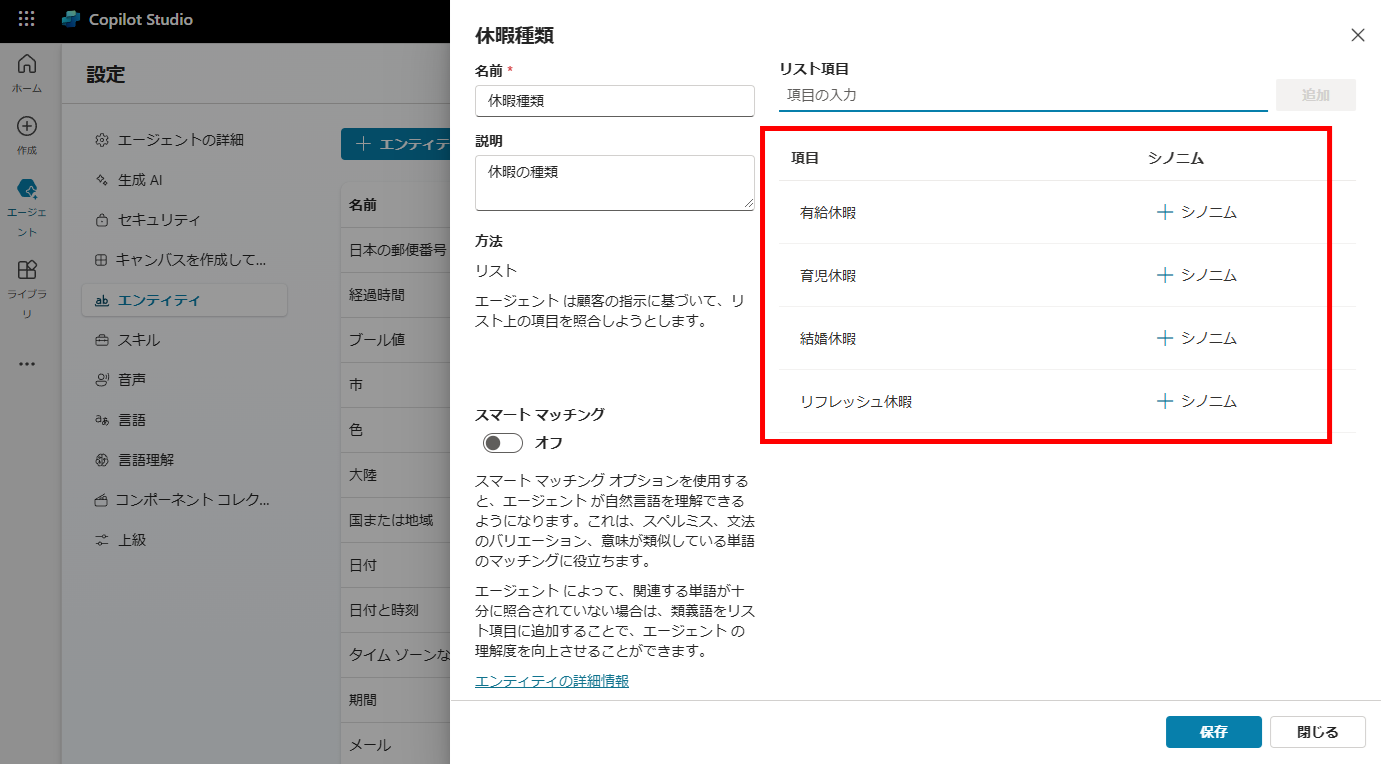This screenshot has width=1381, height=764.
Task: Open the app launcher waffle icon
Action: pos(27,19)
